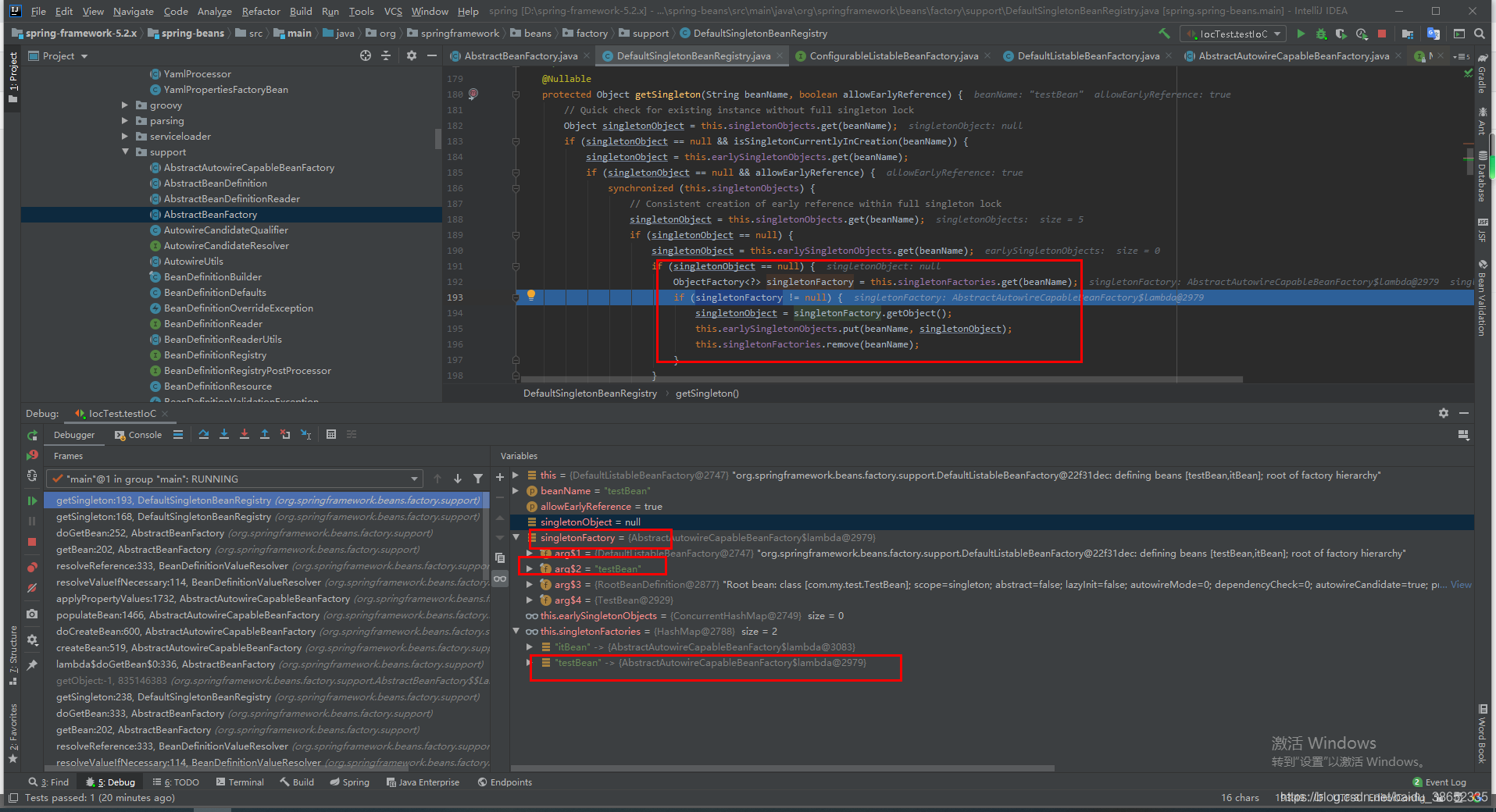This screenshot has height=812, width=1496.
Task: Open the Refactor menu
Action: pos(261,11)
